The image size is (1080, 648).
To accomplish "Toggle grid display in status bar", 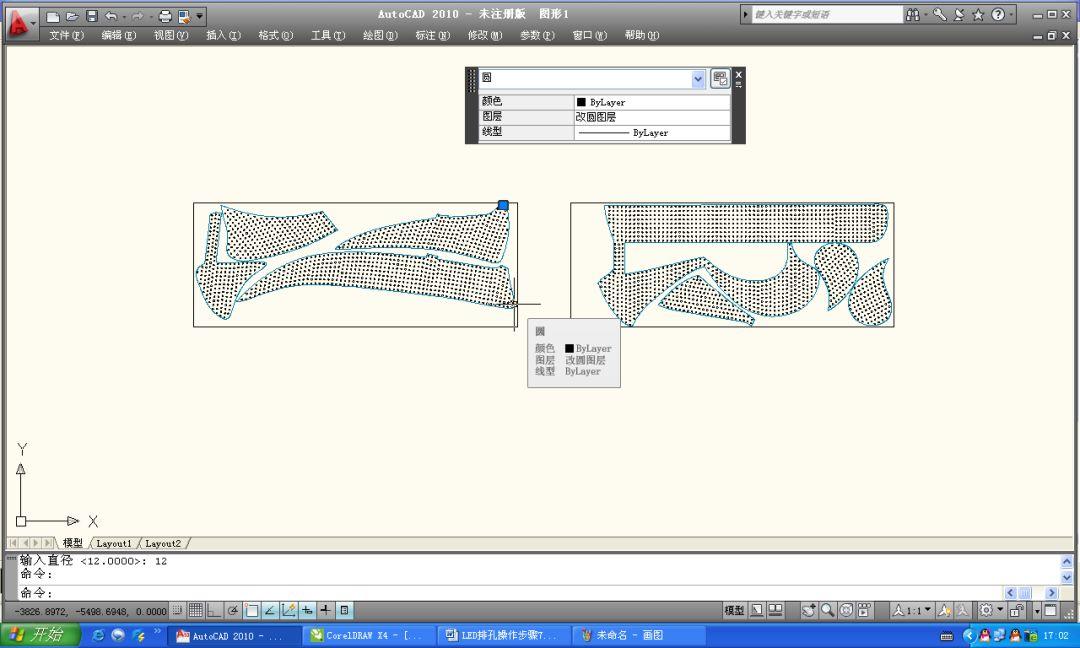I will (195, 610).
